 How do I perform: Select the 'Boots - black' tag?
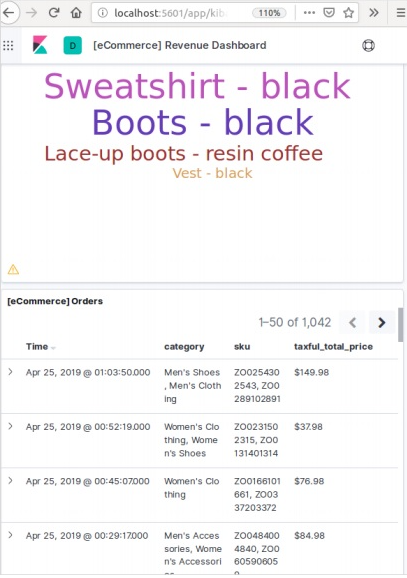[203, 122]
